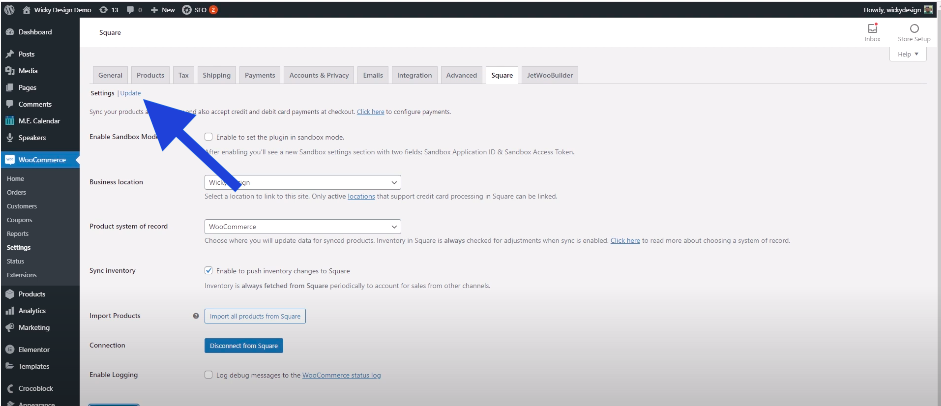Switch to the Shipping settings tab
The image size is (941, 406).
(x=216, y=75)
